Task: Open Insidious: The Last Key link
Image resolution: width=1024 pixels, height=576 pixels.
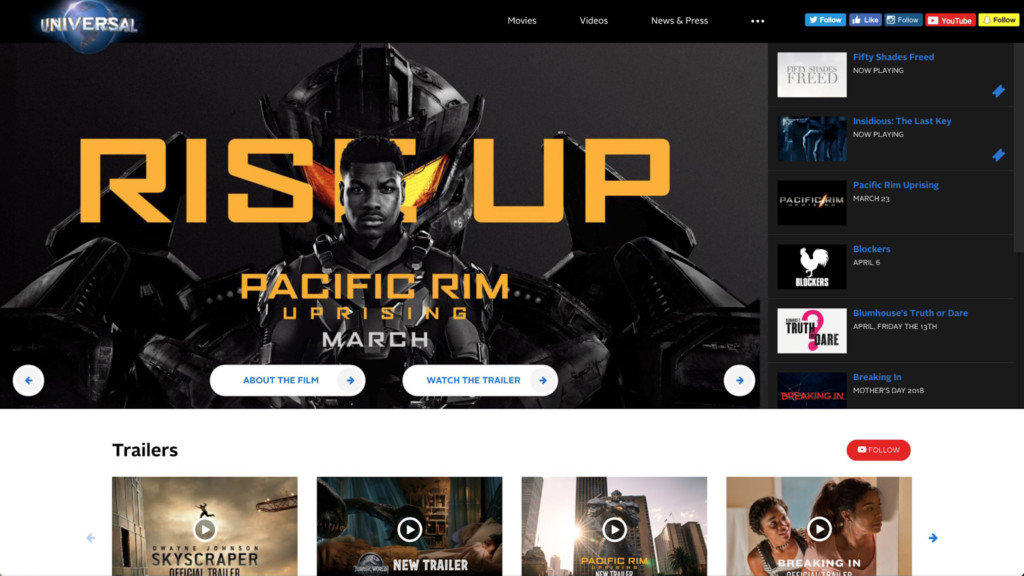Action: pyautogui.click(x=902, y=121)
